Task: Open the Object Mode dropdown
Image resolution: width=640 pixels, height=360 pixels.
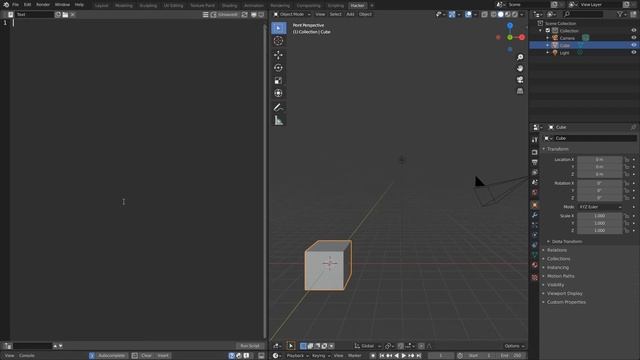Action: tap(292, 15)
